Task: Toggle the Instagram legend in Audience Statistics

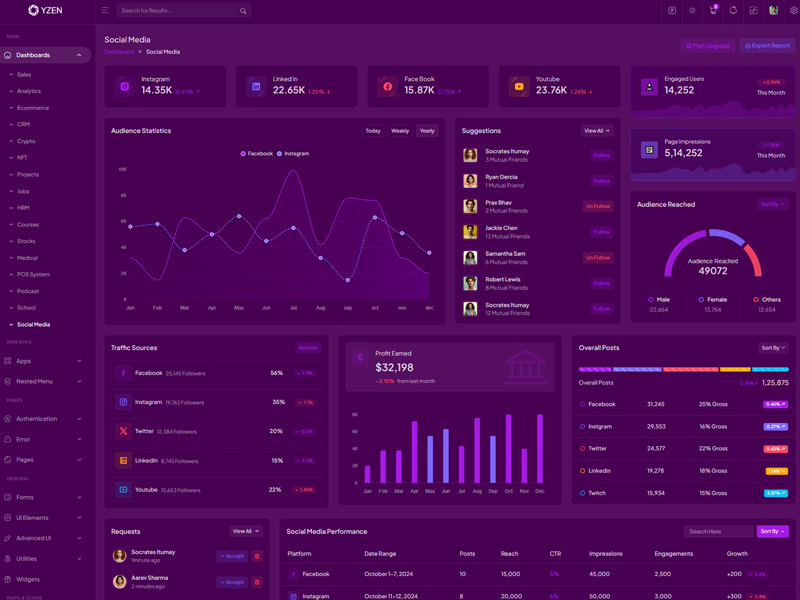Action: [x=293, y=154]
